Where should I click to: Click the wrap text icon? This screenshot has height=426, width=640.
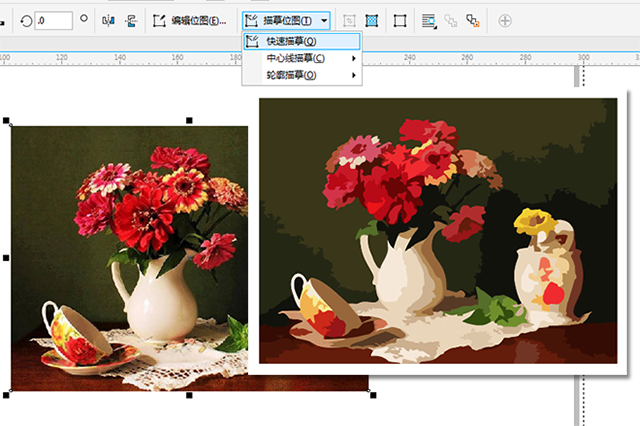(428, 20)
